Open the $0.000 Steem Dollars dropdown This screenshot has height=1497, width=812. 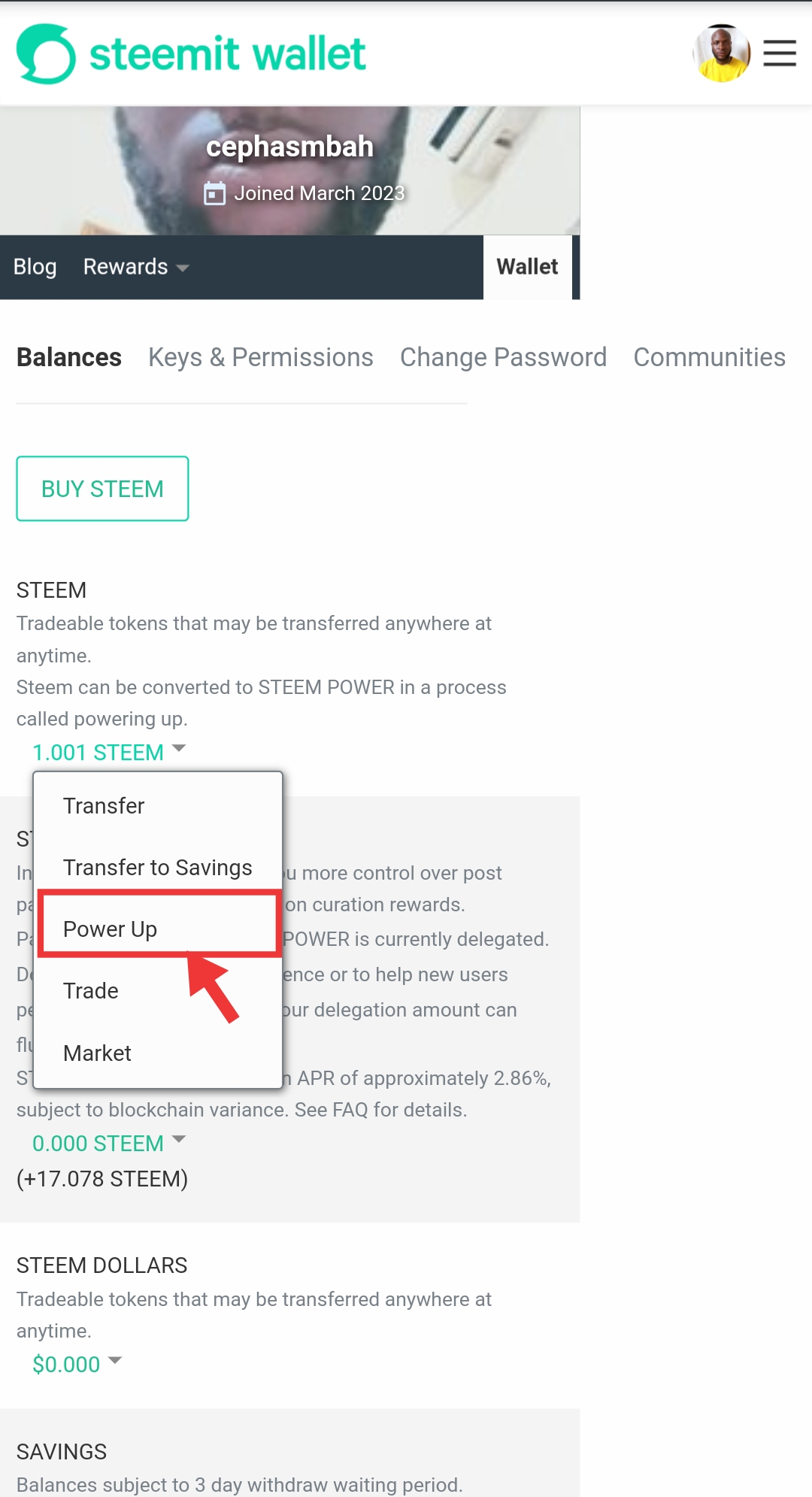pyautogui.click(x=77, y=1364)
